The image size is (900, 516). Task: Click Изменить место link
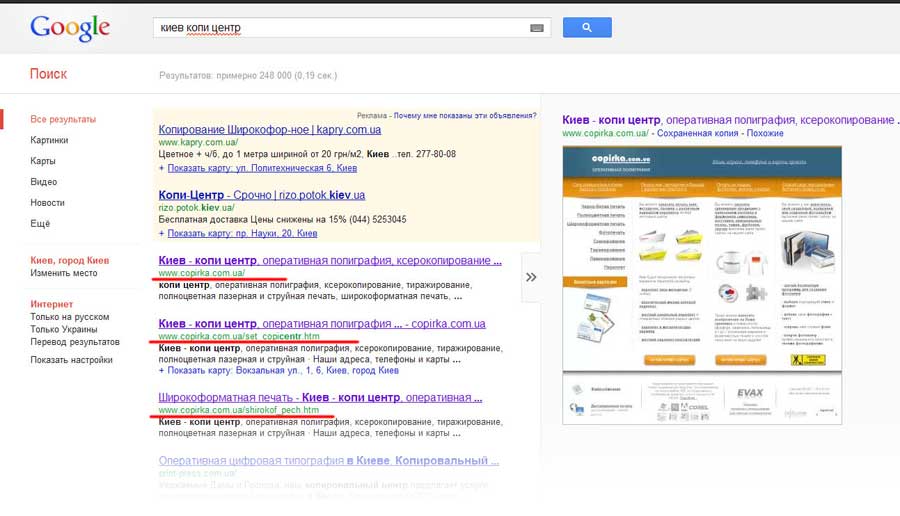[x=64, y=273]
